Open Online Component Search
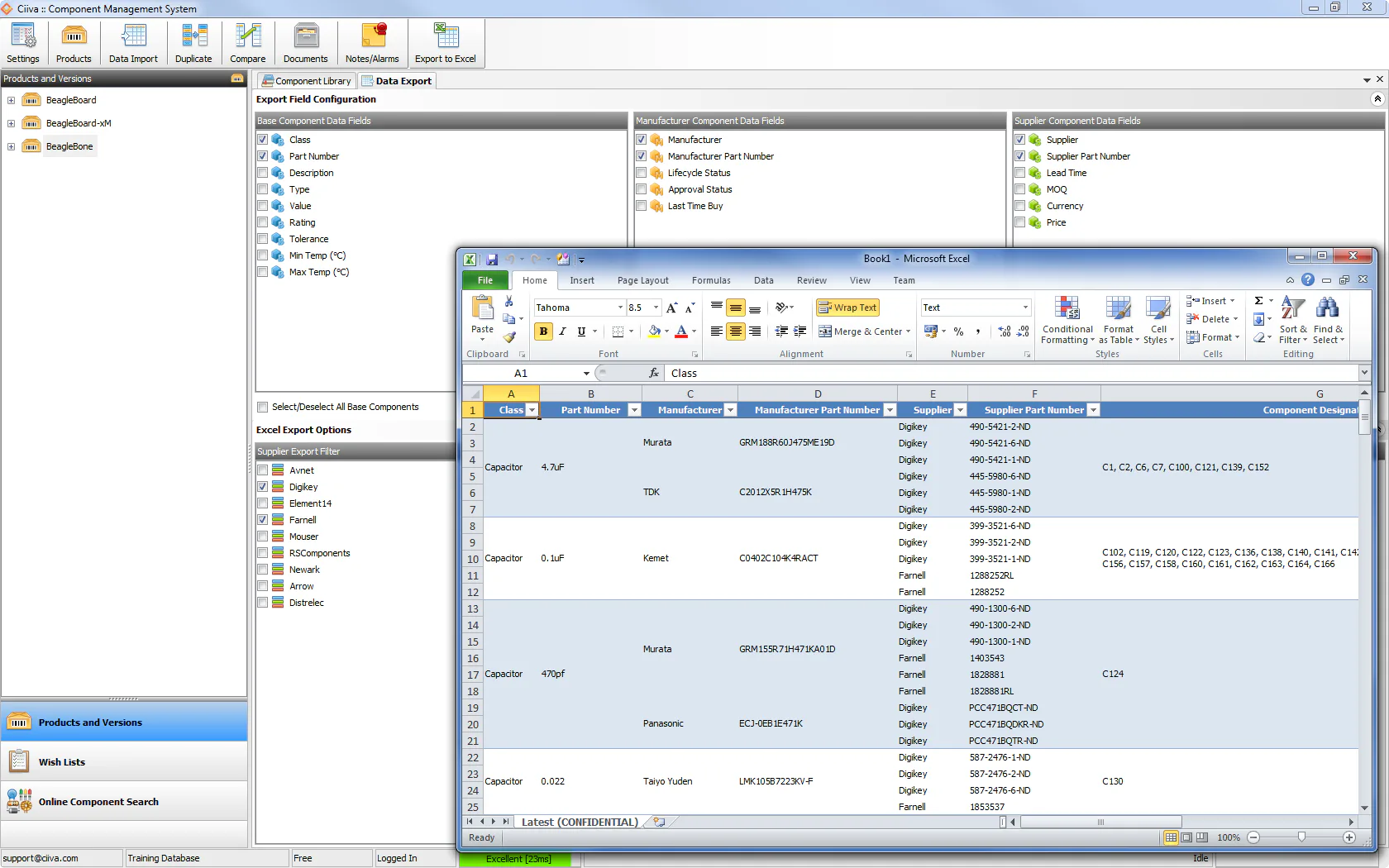 [124, 802]
